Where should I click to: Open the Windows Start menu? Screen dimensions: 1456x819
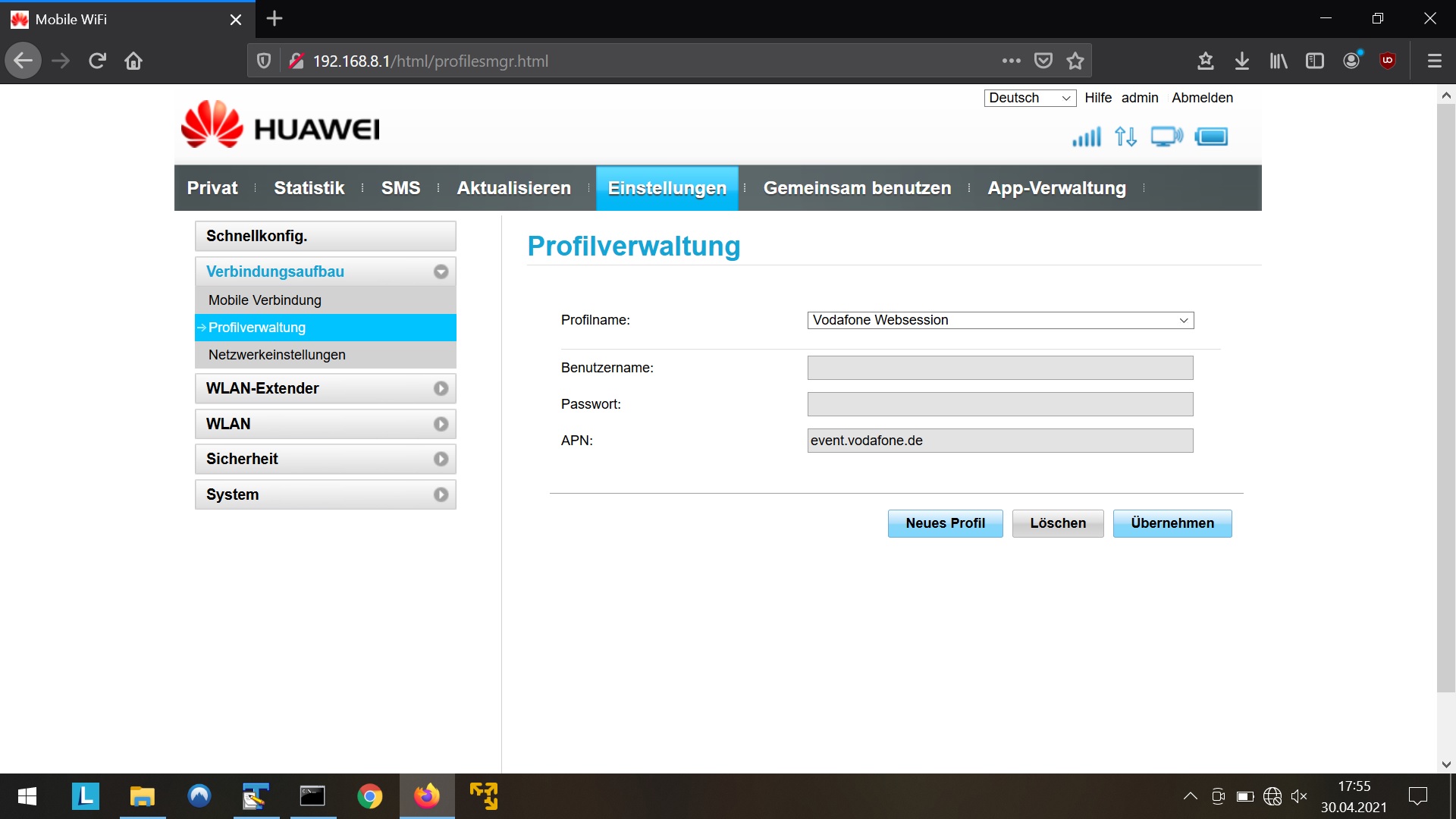27,796
